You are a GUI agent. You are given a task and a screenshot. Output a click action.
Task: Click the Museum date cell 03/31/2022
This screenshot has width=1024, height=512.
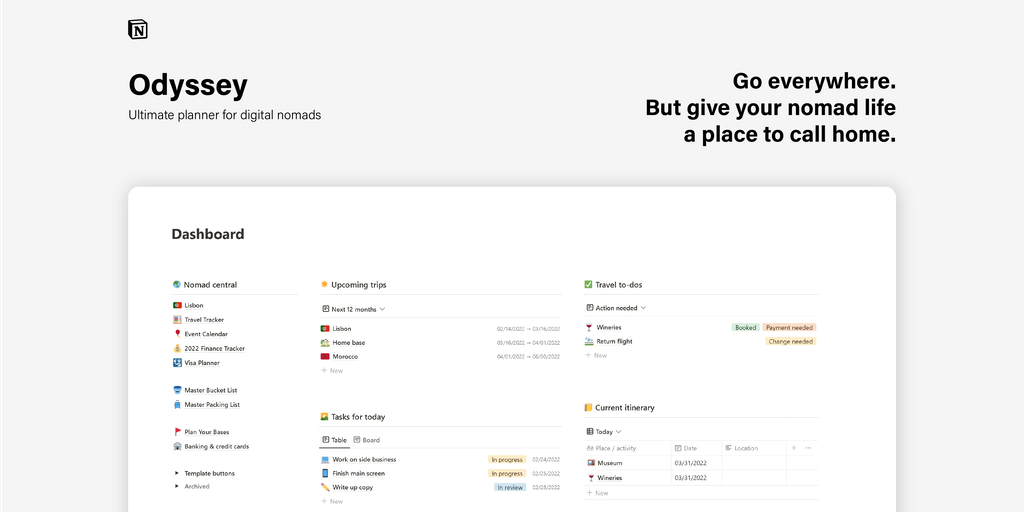tap(690, 463)
